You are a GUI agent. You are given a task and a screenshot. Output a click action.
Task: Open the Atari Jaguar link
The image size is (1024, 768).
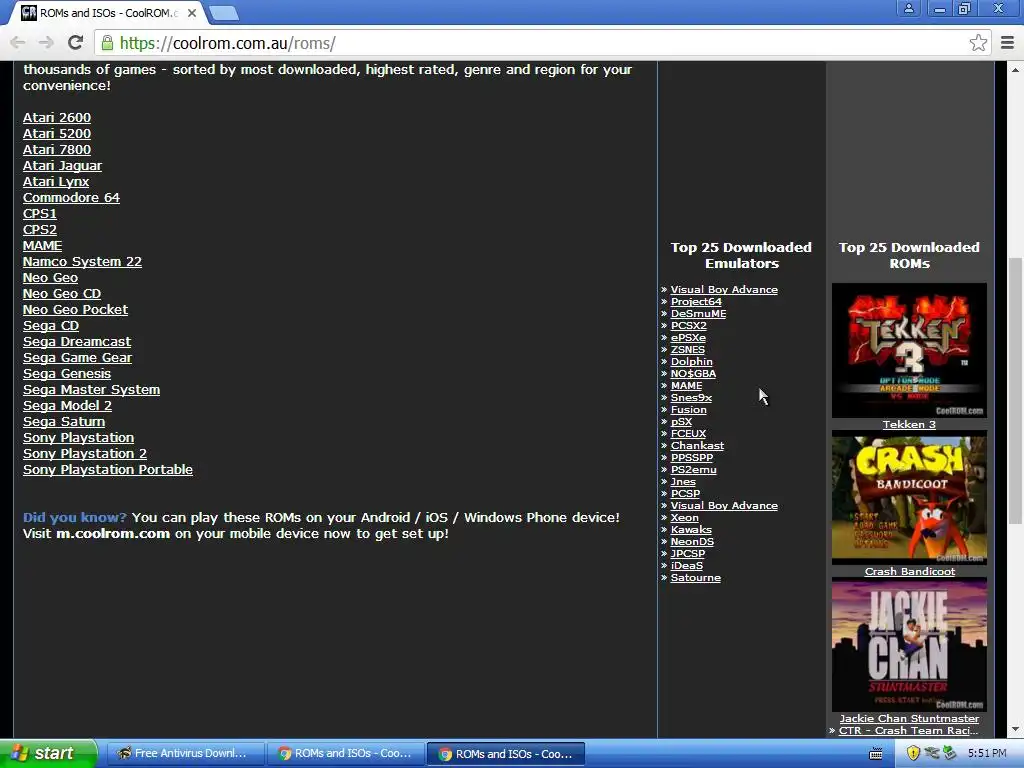coord(62,166)
